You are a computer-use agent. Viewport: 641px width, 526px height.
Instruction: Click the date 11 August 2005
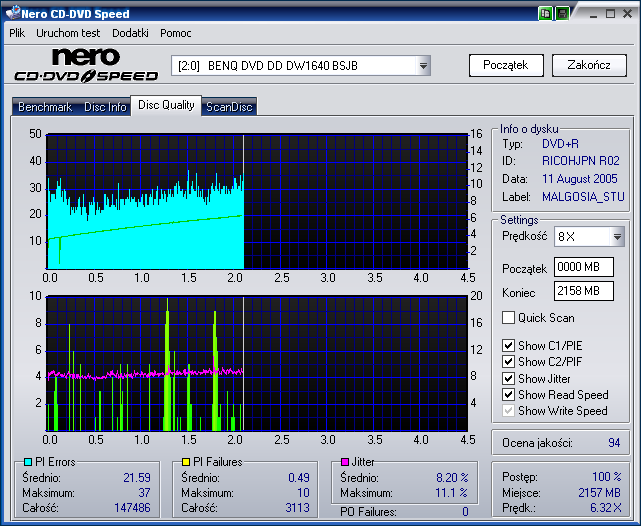pyautogui.click(x=580, y=179)
